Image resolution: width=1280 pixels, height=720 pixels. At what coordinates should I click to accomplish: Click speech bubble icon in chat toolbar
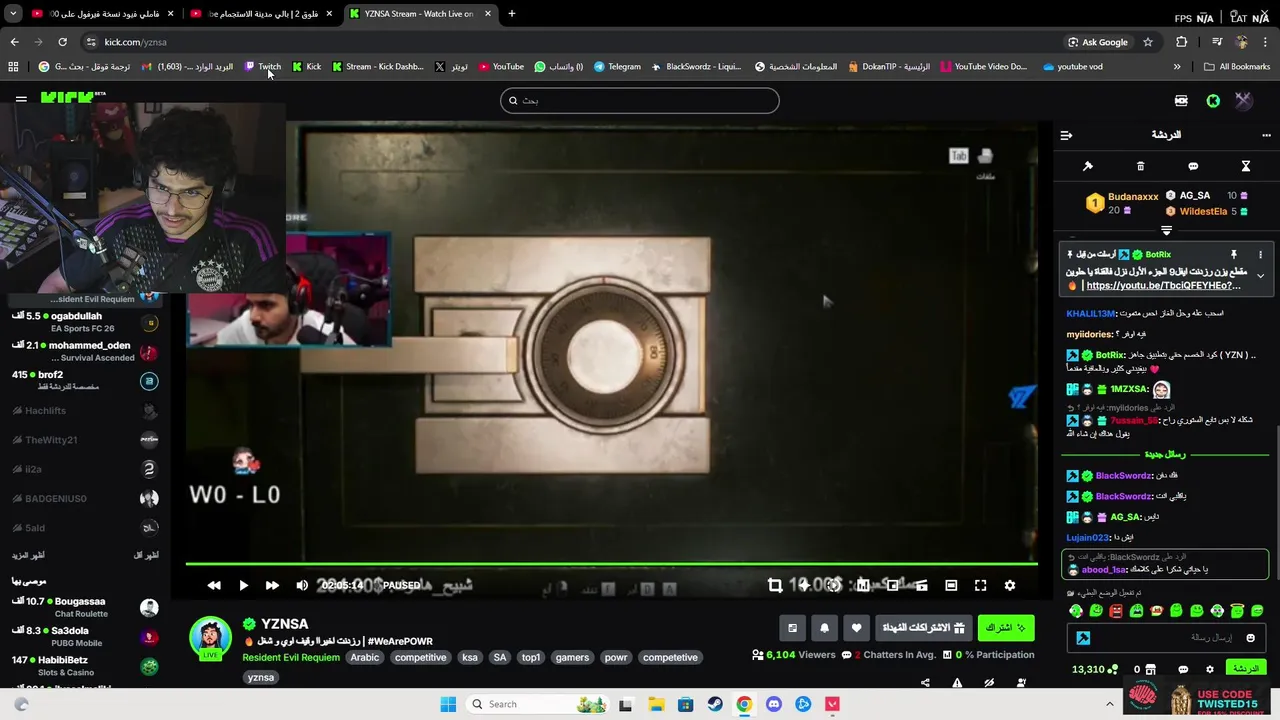tap(1193, 166)
